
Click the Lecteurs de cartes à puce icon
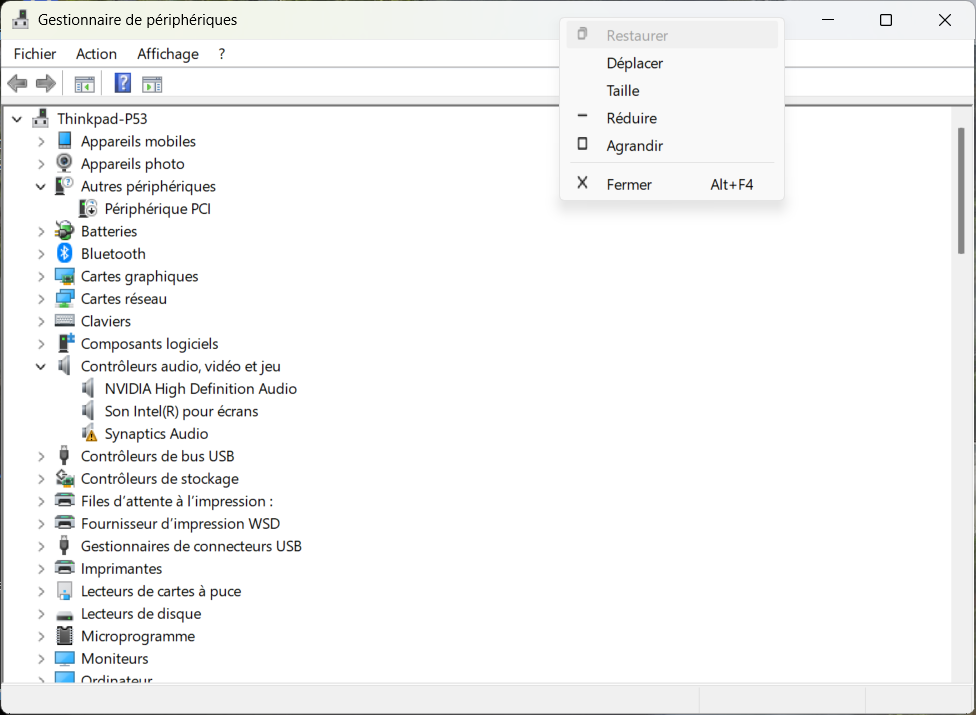[x=65, y=591]
